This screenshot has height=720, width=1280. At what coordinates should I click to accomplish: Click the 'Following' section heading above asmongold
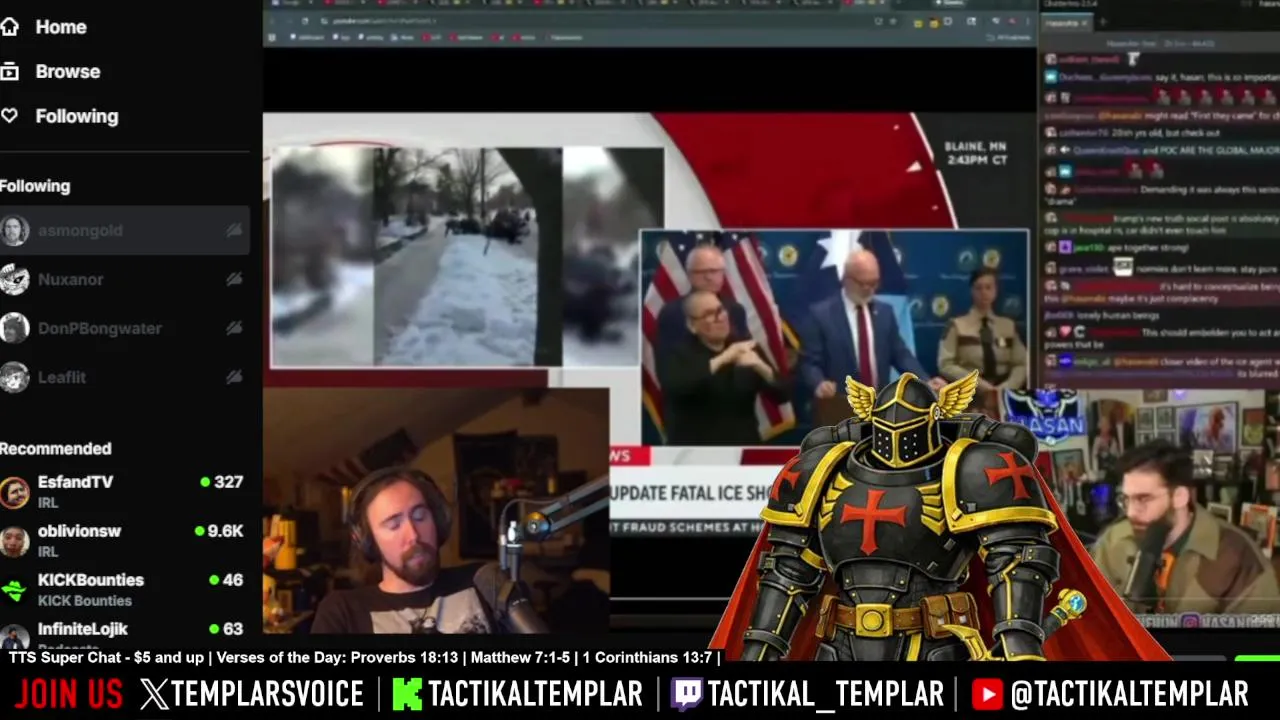(x=35, y=186)
